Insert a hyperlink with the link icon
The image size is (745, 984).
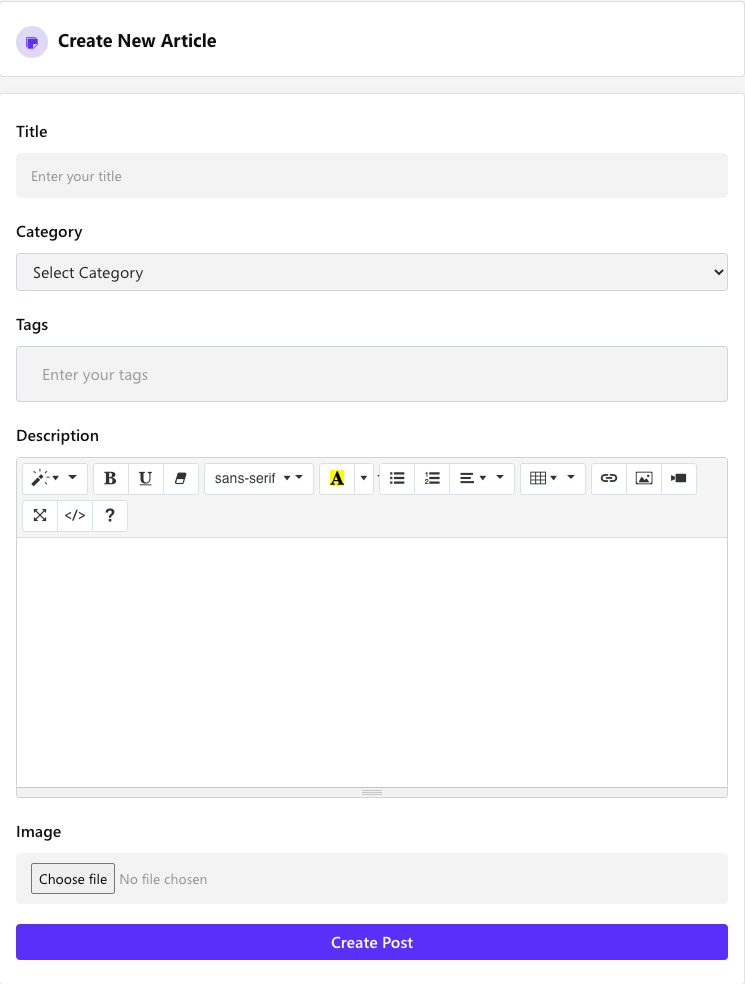[x=609, y=479]
